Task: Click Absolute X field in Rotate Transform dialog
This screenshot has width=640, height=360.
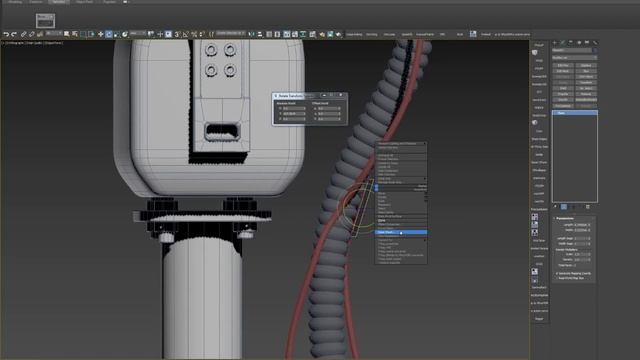Action: (x=294, y=109)
